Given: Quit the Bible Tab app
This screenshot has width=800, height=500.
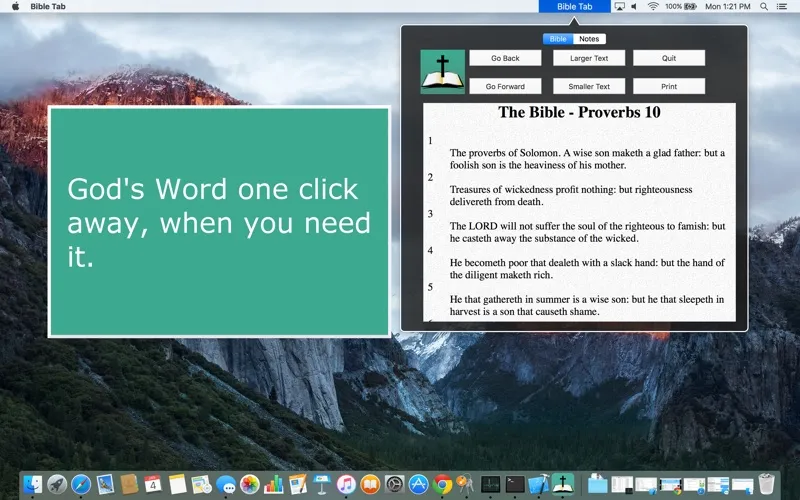Looking at the screenshot, I should pyautogui.click(x=669, y=58).
